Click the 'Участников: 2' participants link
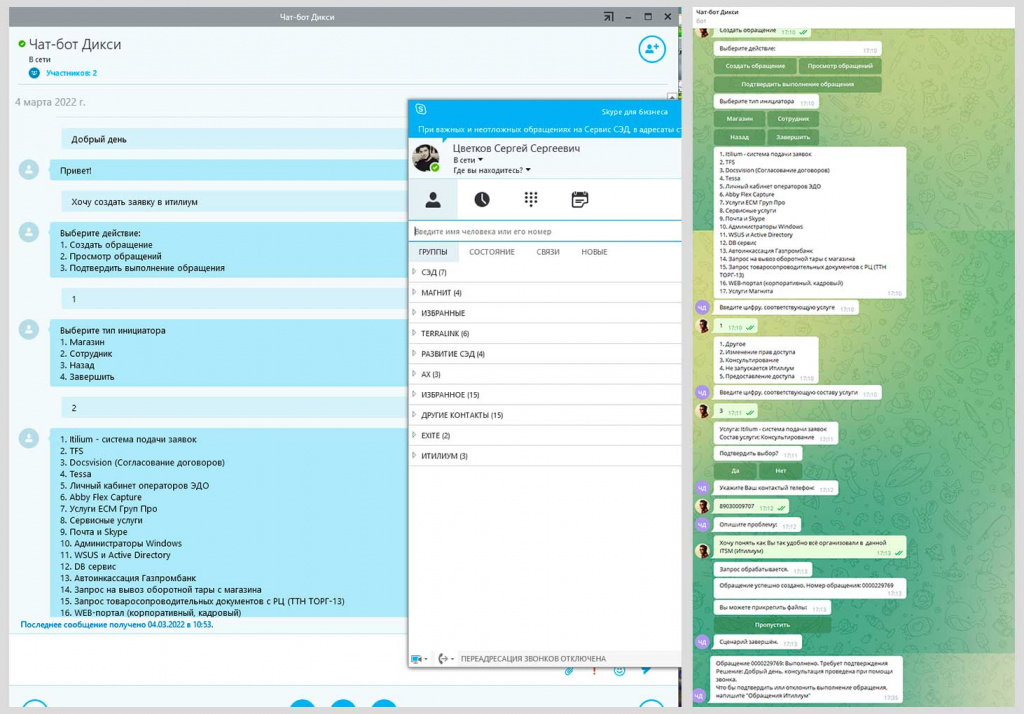Image resolution: width=1024 pixels, height=714 pixels. [x=71, y=73]
